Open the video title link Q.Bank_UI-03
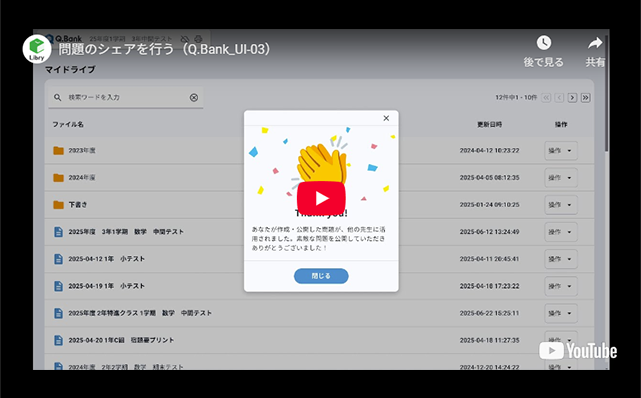 click(x=165, y=49)
